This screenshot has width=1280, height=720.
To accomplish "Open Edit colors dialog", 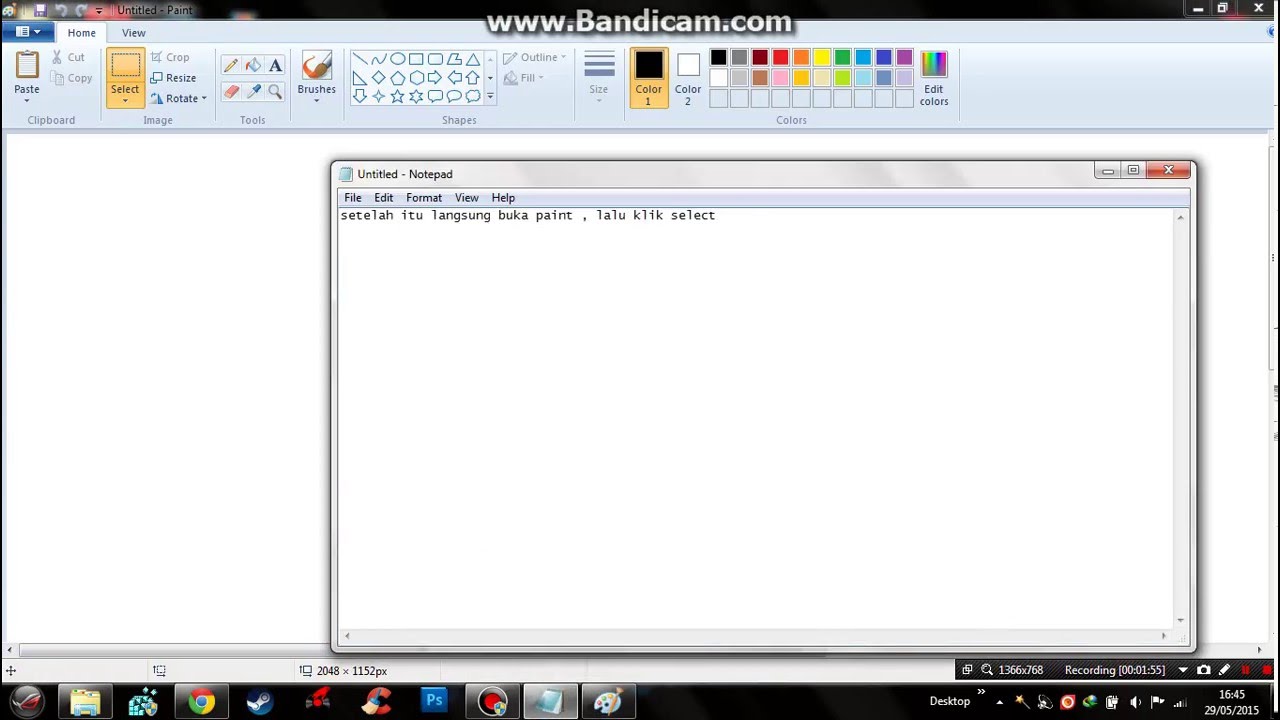I will click(x=933, y=78).
